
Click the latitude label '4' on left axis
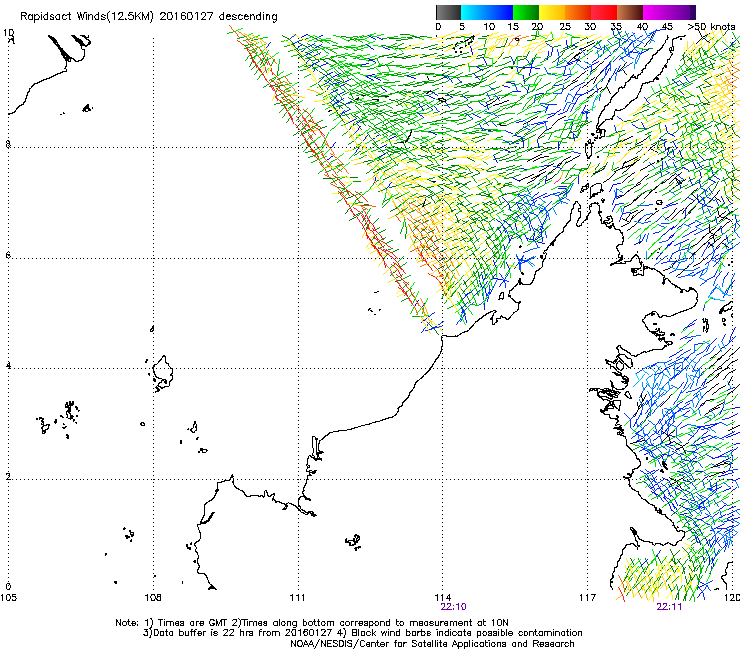point(8,366)
